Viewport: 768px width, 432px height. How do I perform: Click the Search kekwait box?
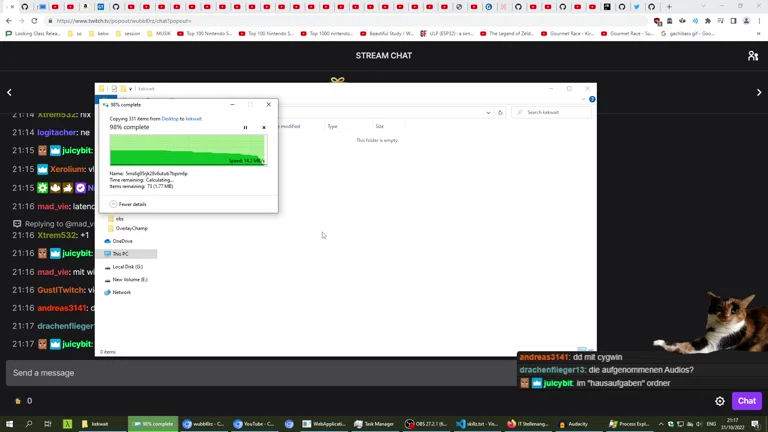click(x=553, y=112)
